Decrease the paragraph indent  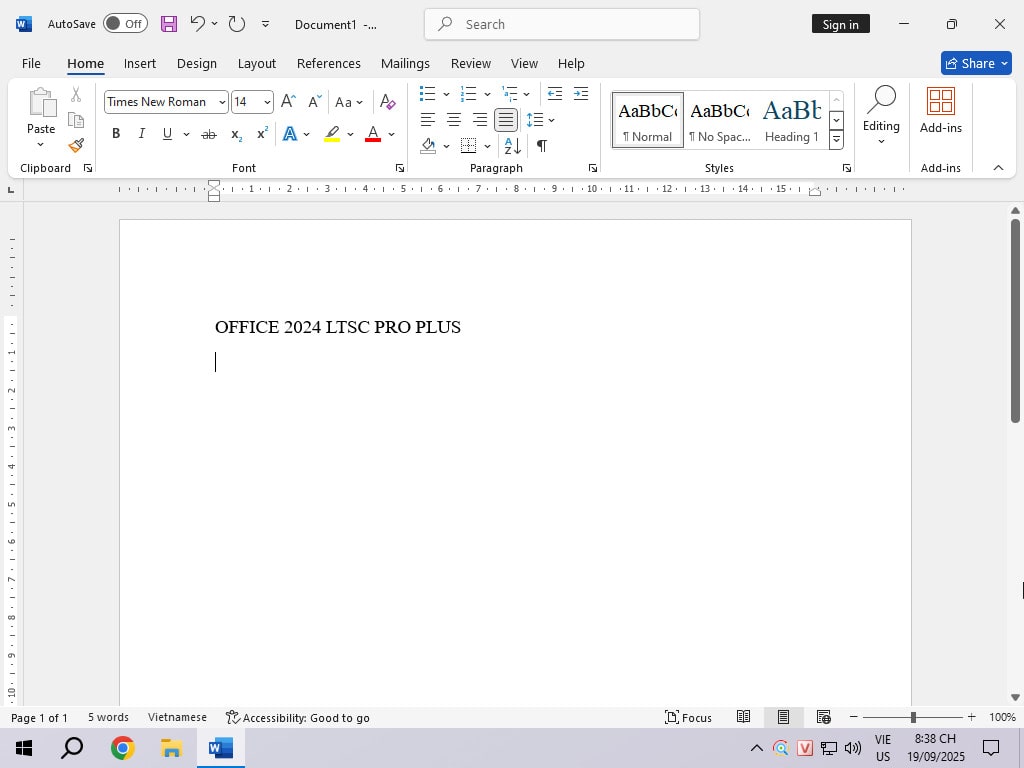[x=554, y=93]
